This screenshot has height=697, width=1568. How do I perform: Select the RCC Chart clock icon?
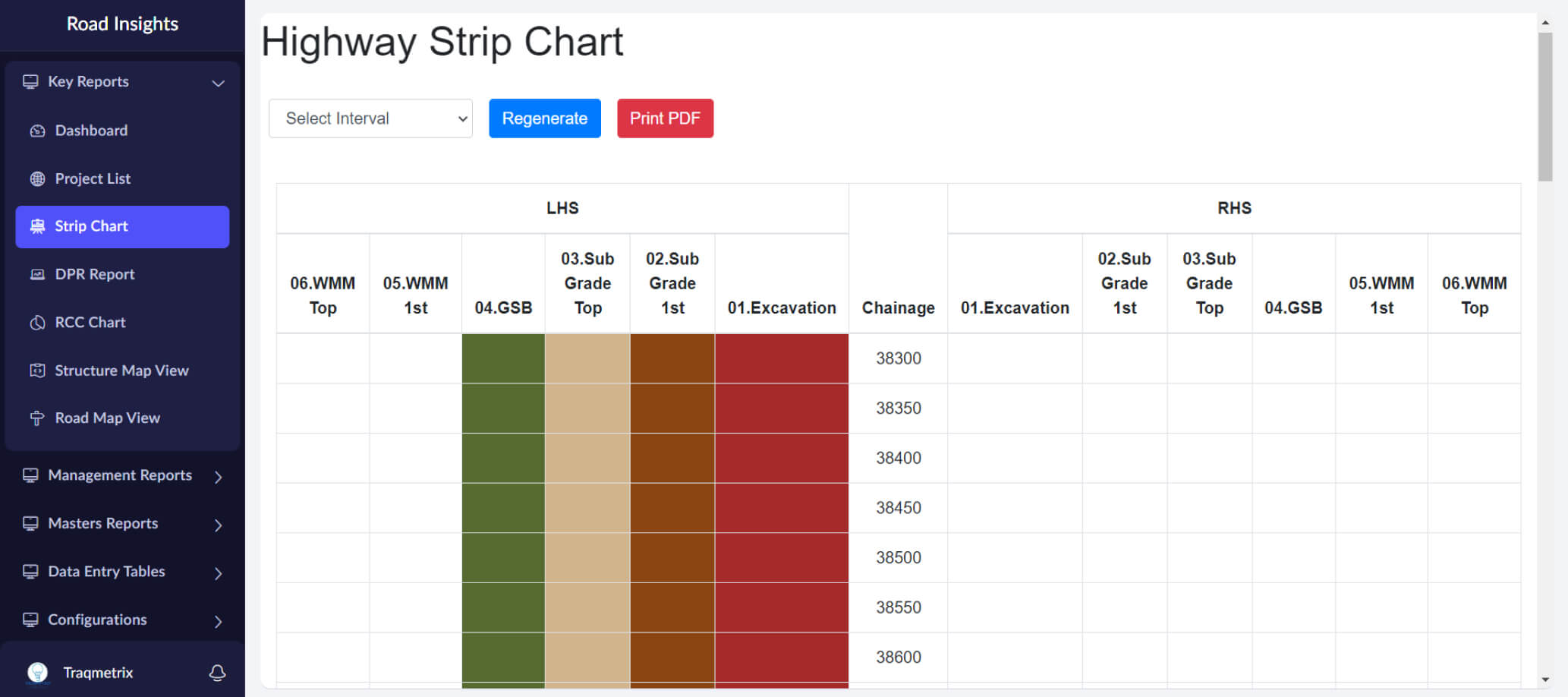pyautogui.click(x=37, y=322)
